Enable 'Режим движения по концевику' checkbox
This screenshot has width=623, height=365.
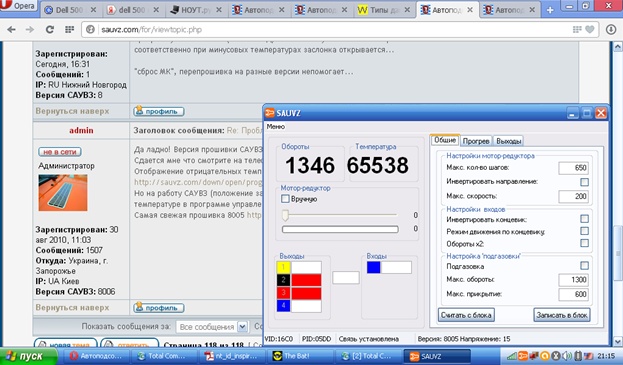[x=584, y=231]
